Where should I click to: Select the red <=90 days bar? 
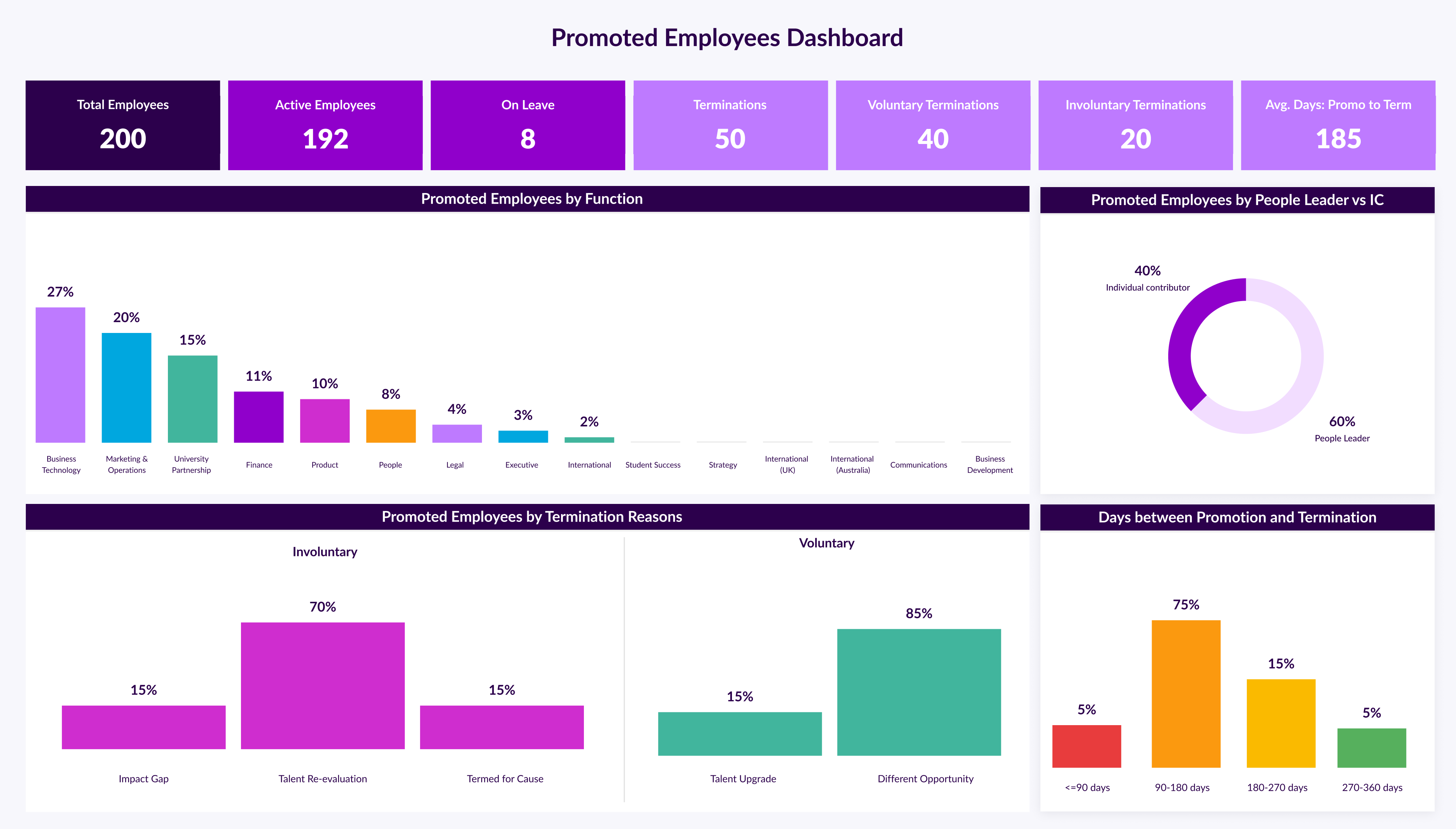pyautogui.click(x=1086, y=746)
